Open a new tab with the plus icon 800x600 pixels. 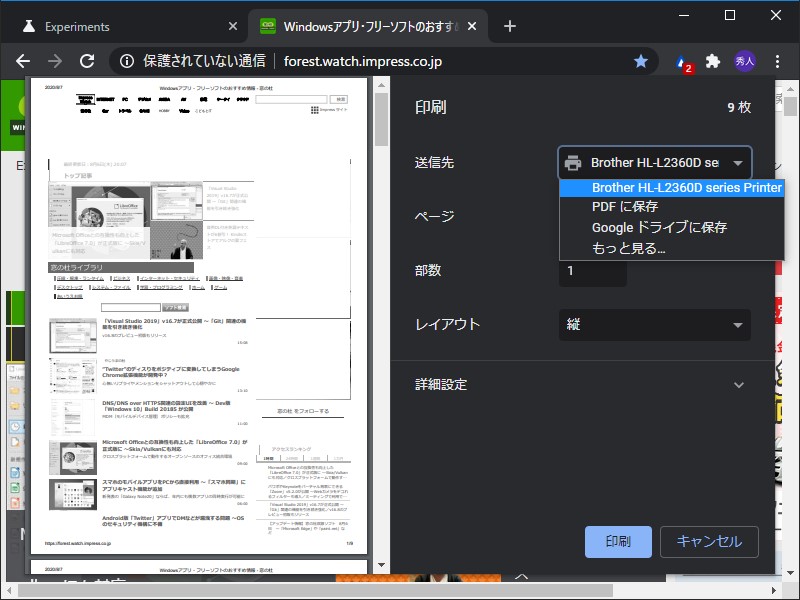(510, 26)
